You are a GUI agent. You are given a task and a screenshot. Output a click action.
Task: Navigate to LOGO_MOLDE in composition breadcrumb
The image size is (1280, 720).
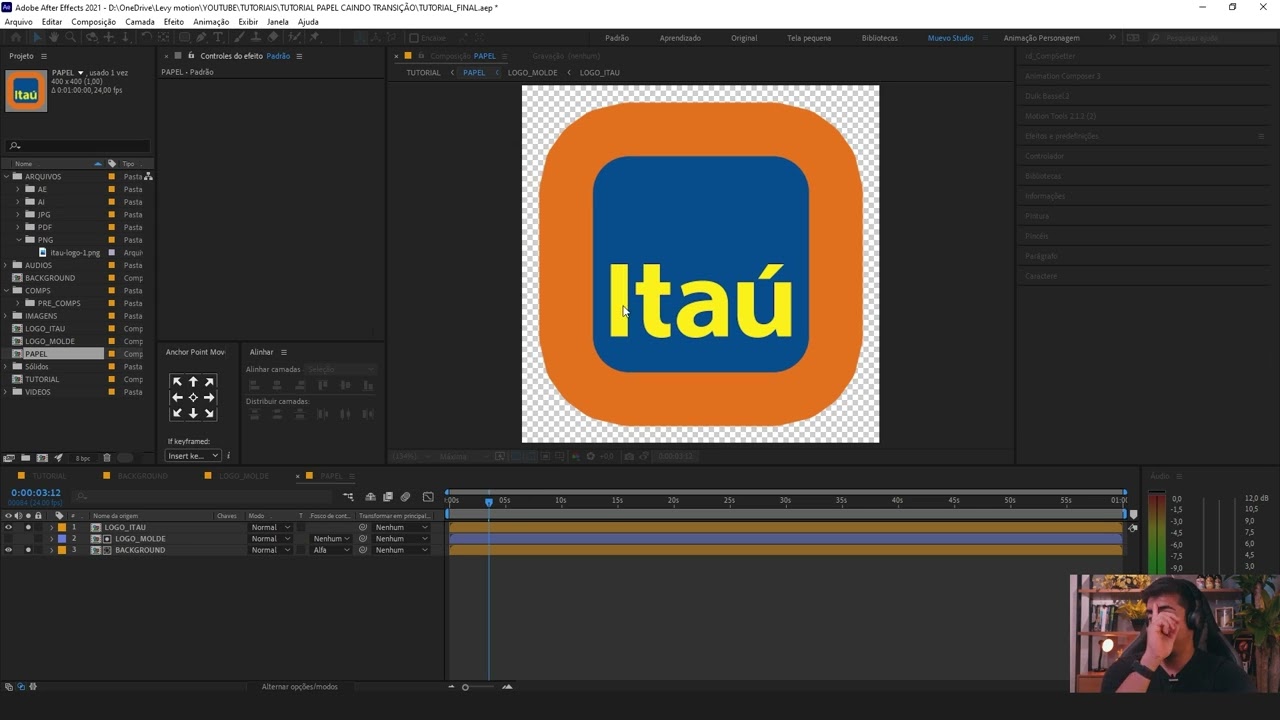(532, 73)
